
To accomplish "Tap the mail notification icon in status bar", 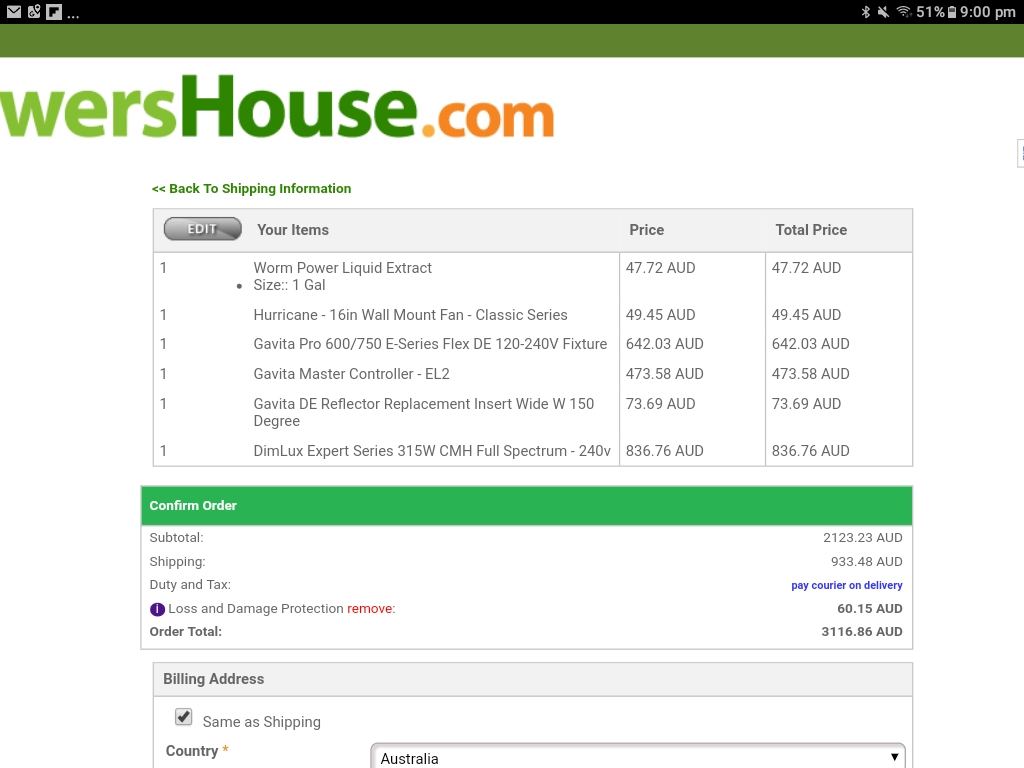I will click(x=14, y=12).
